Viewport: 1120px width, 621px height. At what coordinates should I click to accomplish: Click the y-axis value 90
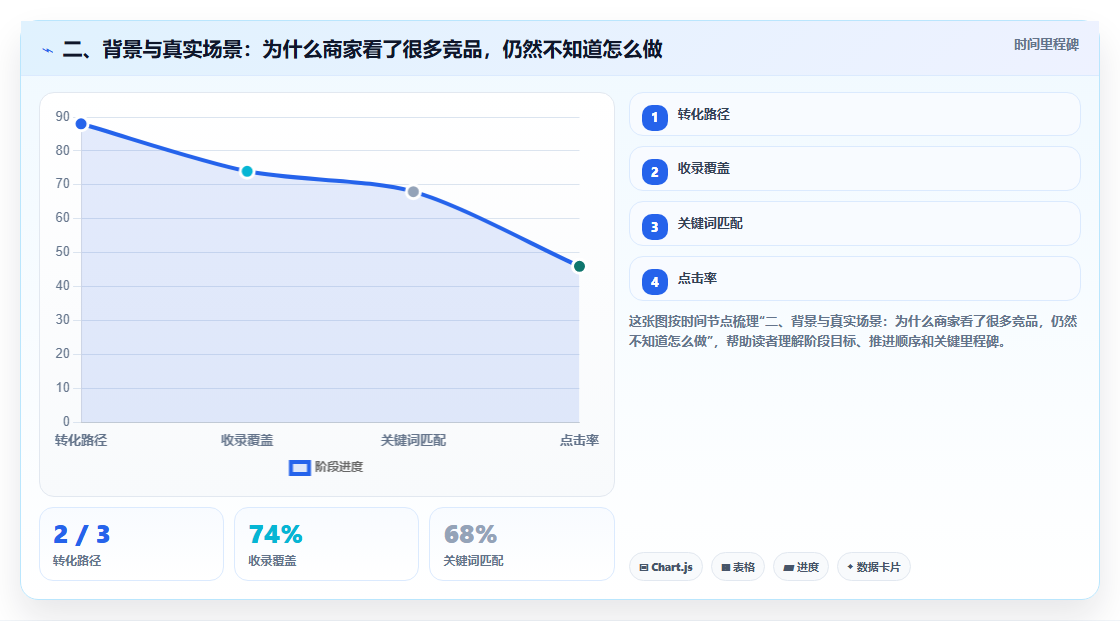coord(63,116)
